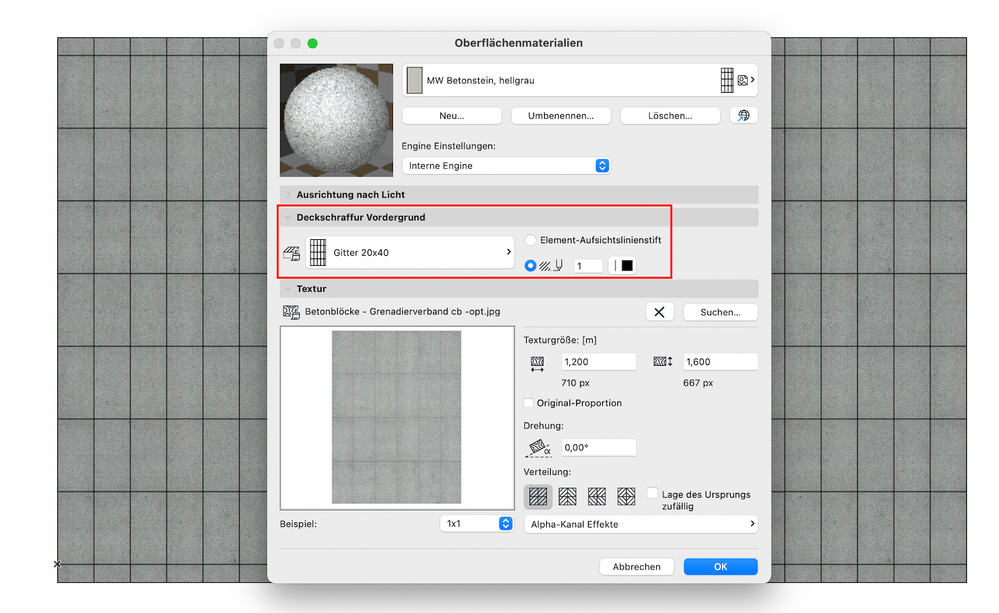Open the MW Betonstein, hellgrau material selector
The height and width of the screenshot is (613, 999).
pos(580,80)
